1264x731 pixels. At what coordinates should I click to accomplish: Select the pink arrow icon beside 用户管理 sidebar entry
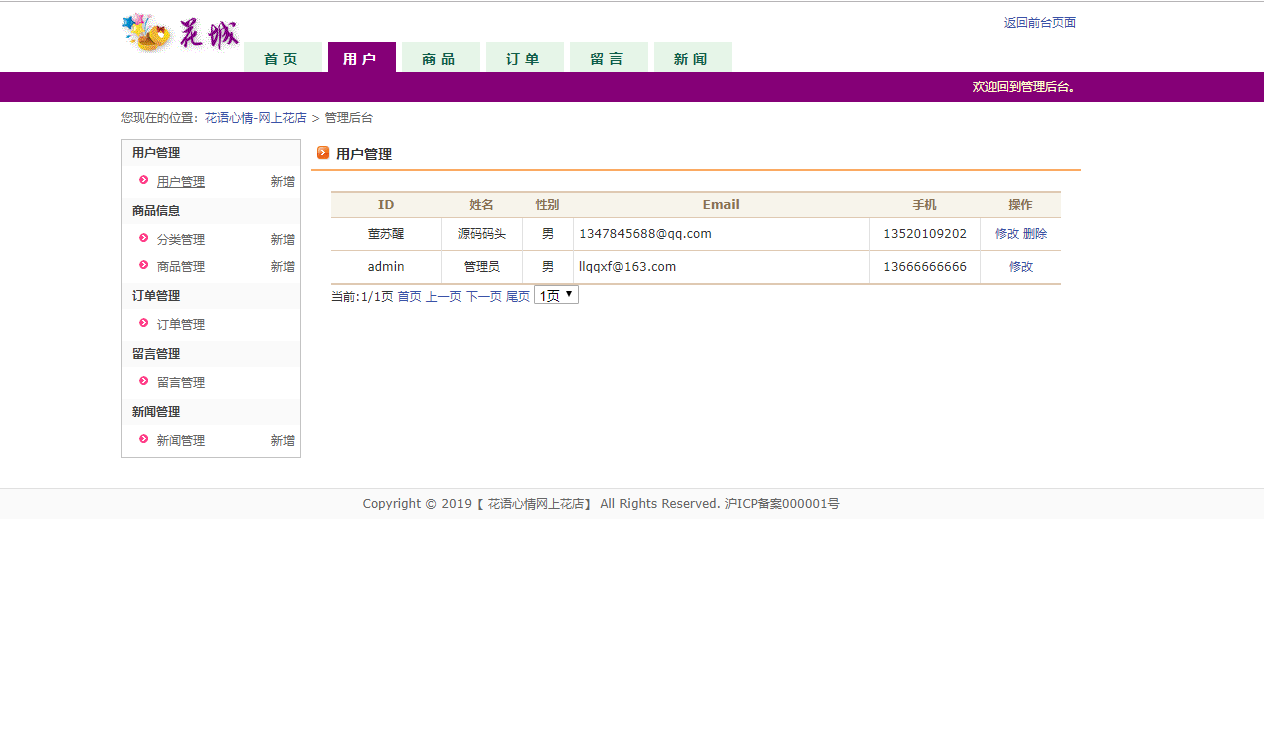(145, 181)
